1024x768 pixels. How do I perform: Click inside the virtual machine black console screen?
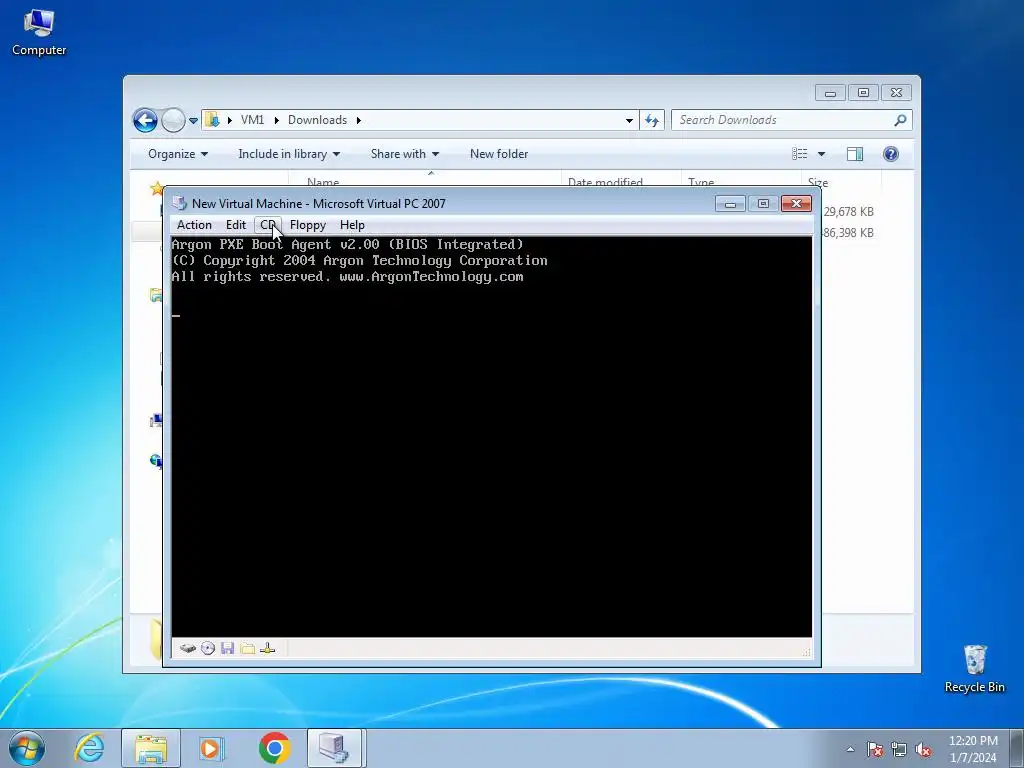pyautogui.click(x=491, y=436)
